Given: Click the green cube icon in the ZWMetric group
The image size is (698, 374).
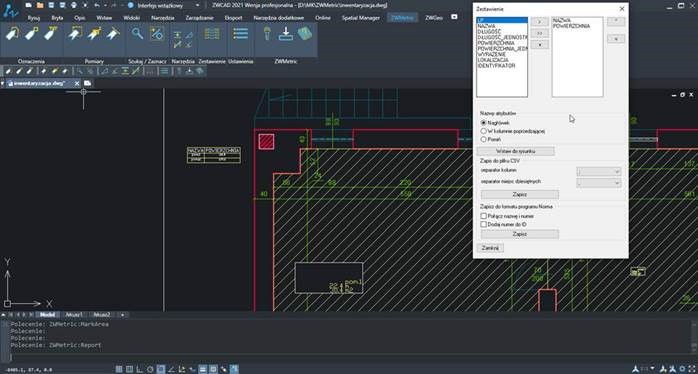Looking at the screenshot, I should [x=305, y=34].
